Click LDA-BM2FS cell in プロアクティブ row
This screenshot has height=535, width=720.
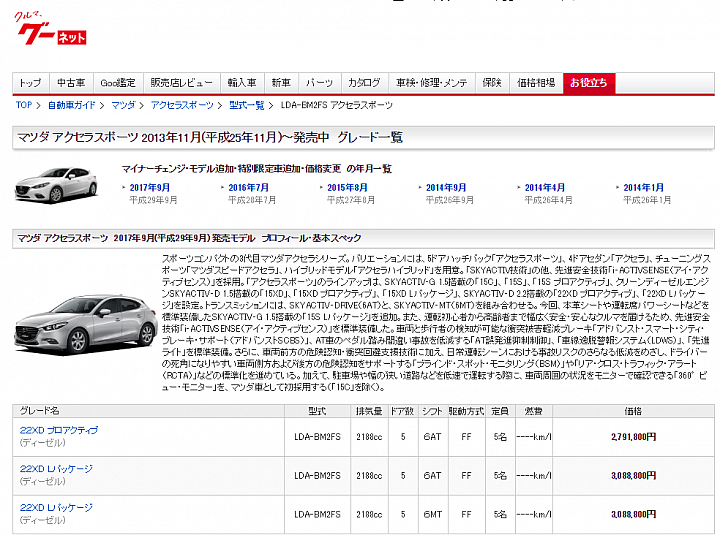coord(317,437)
